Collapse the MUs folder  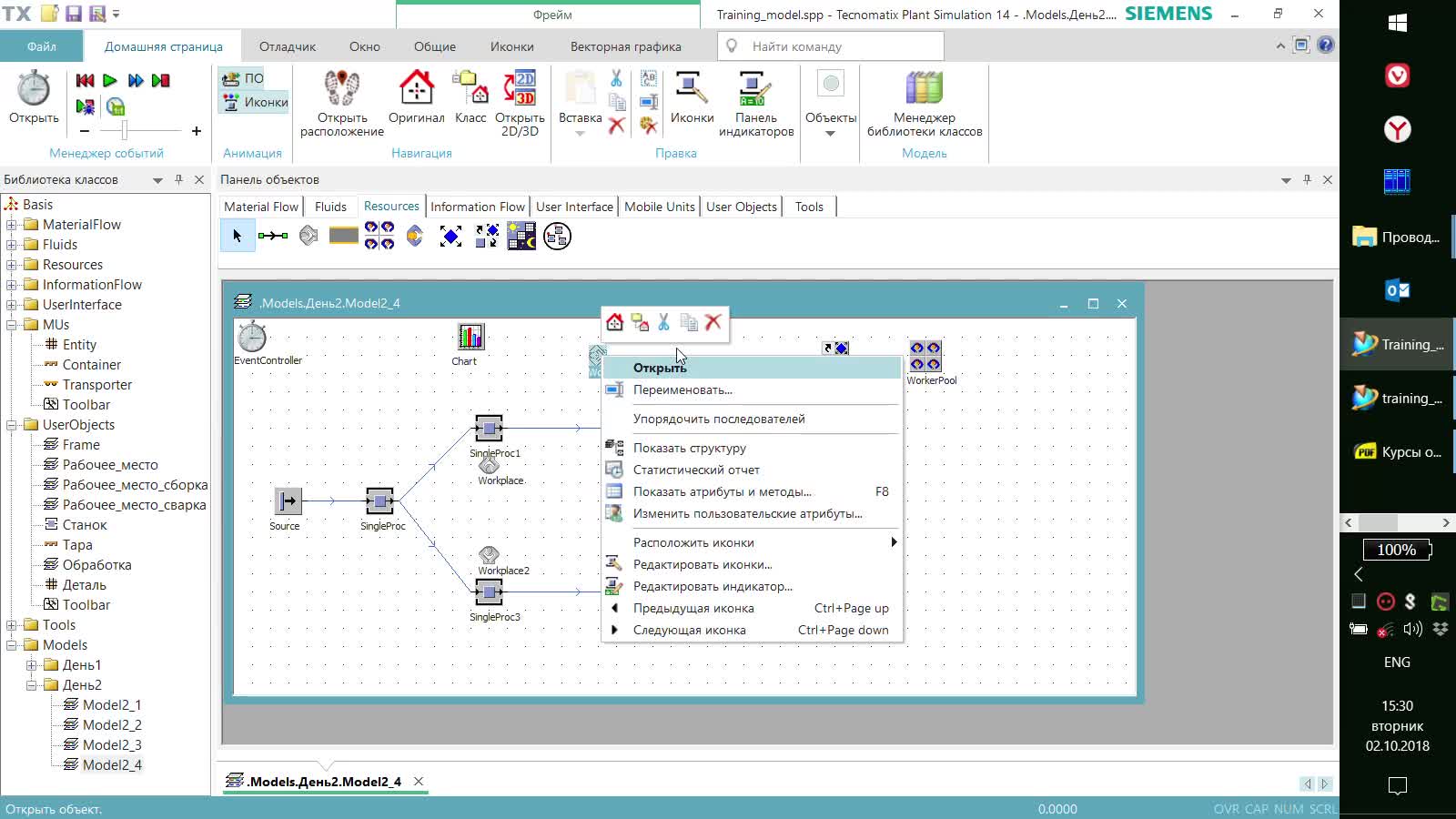tap(12, 325)
